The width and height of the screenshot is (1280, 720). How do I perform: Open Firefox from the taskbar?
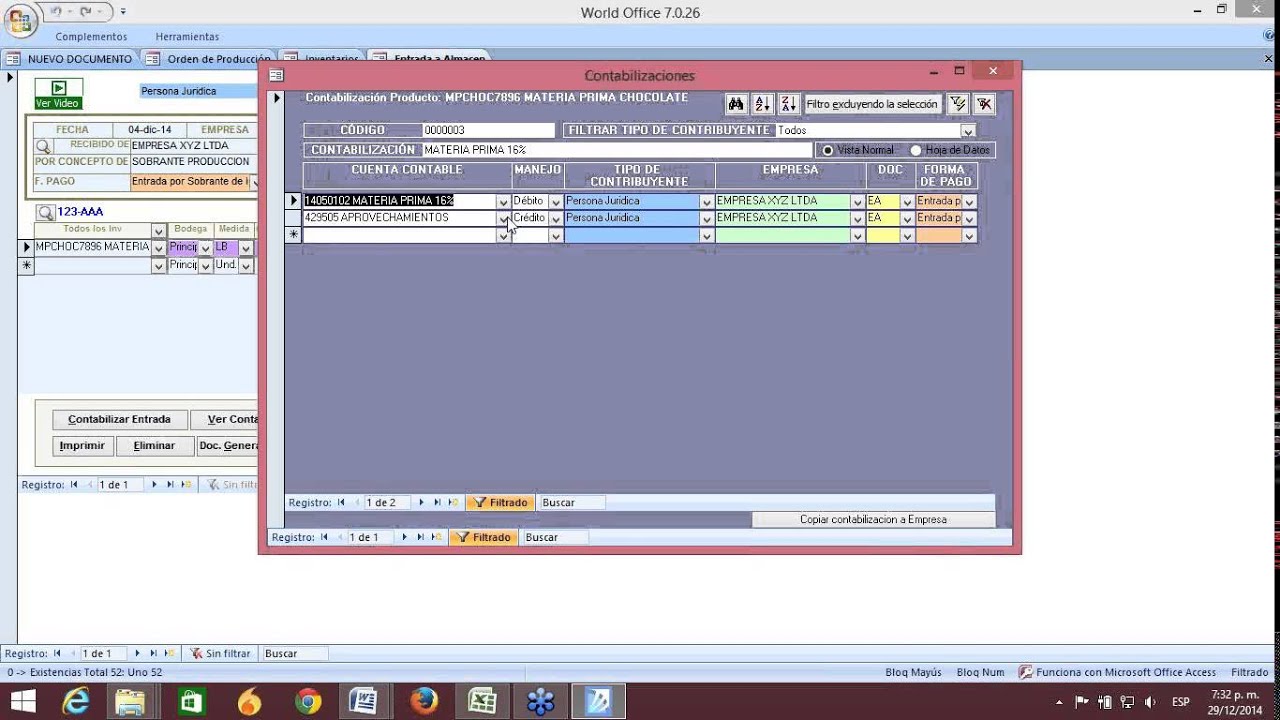tap(424, 702)
